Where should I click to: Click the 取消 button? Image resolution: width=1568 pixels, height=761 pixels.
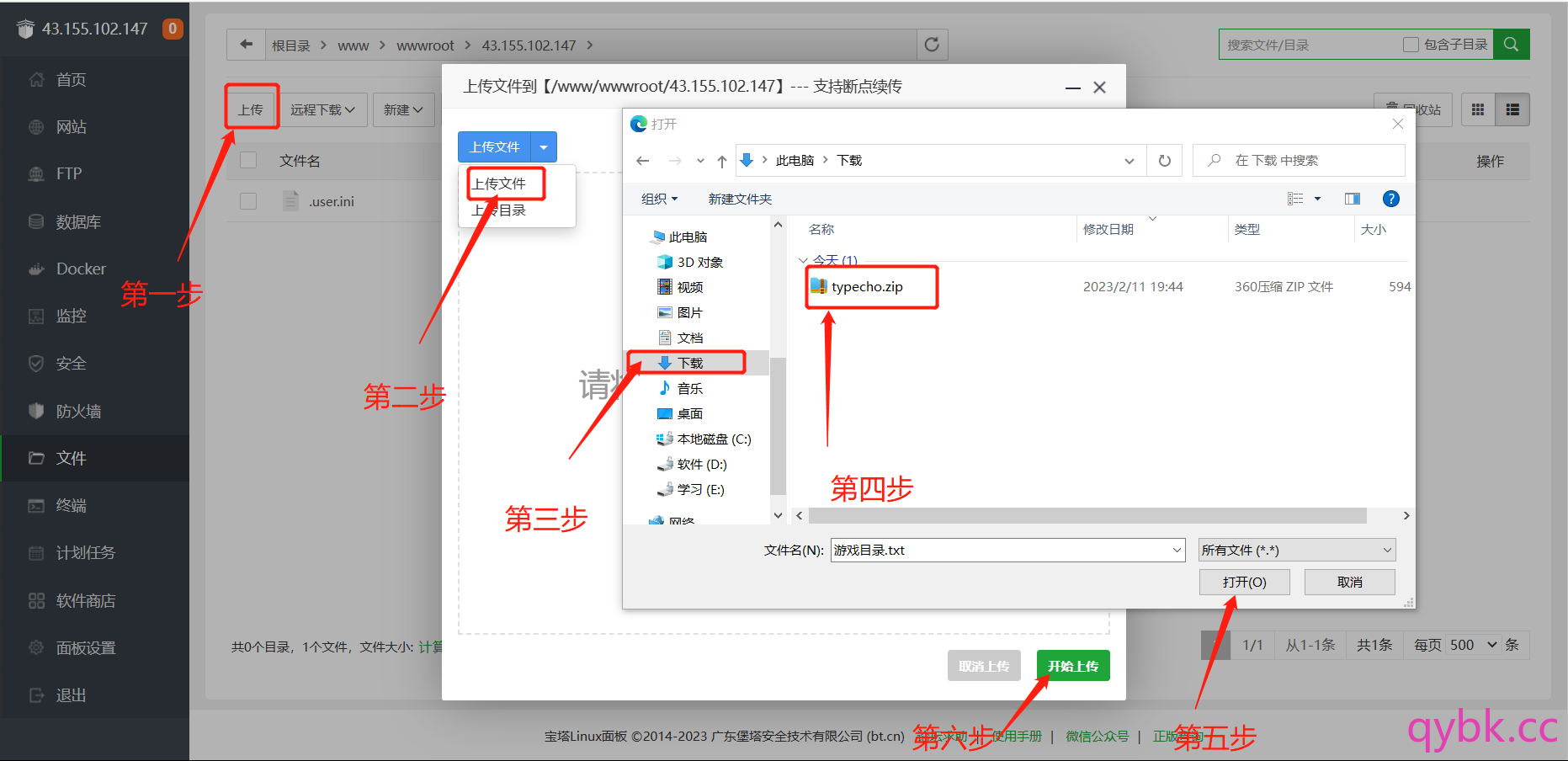[1350, 582]
